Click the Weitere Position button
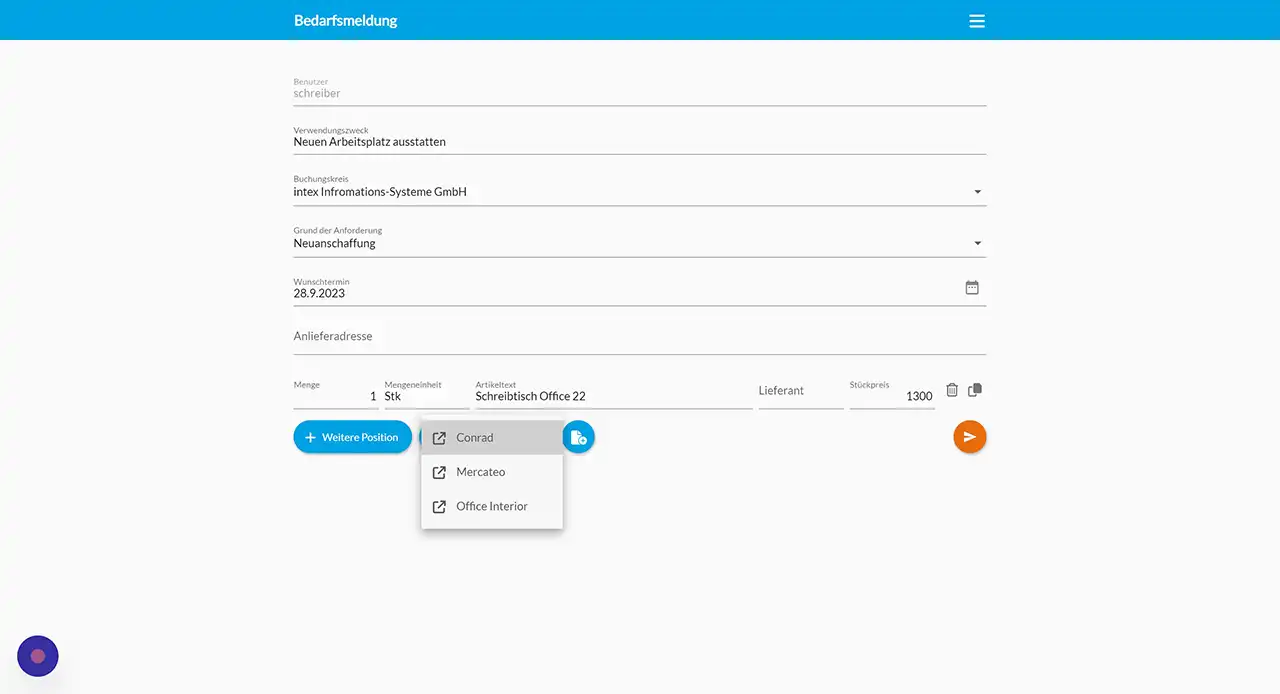This screenshot has width=1280, height=694. [352, 437]
